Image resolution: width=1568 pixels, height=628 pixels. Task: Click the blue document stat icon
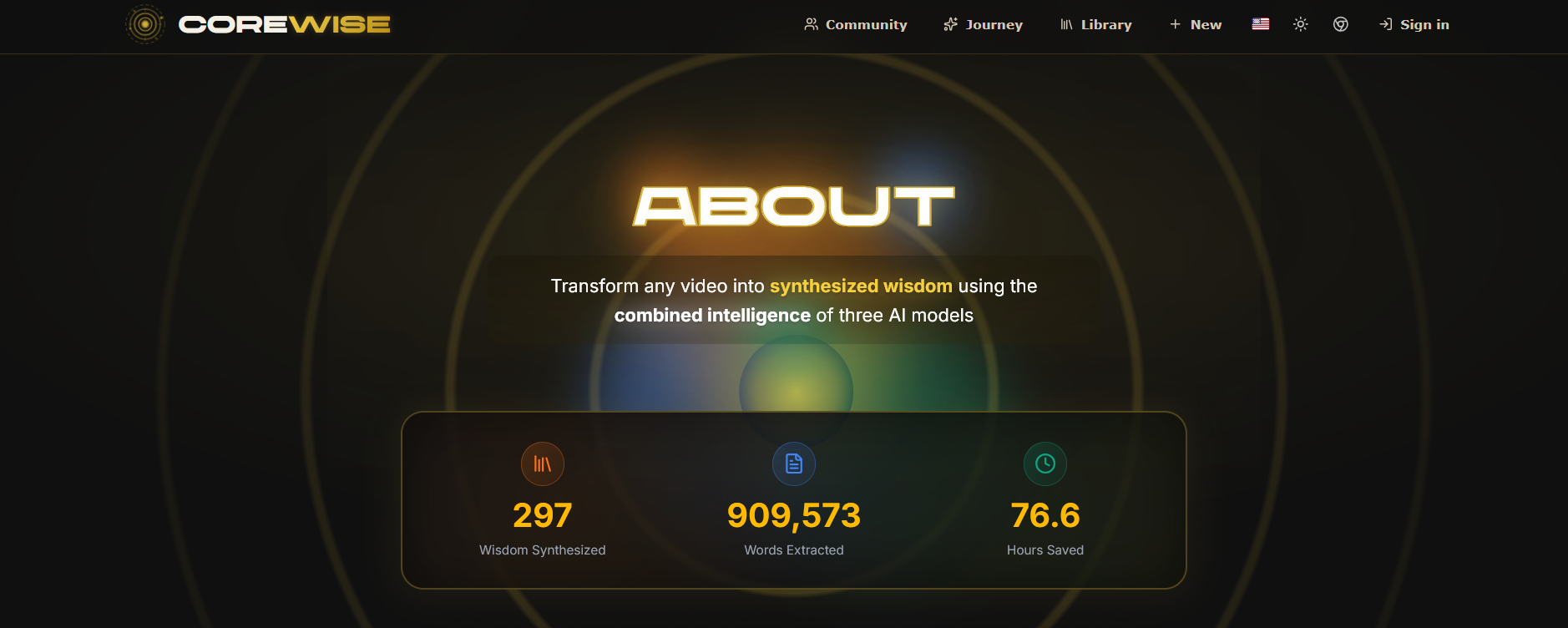tap(794, 463)
